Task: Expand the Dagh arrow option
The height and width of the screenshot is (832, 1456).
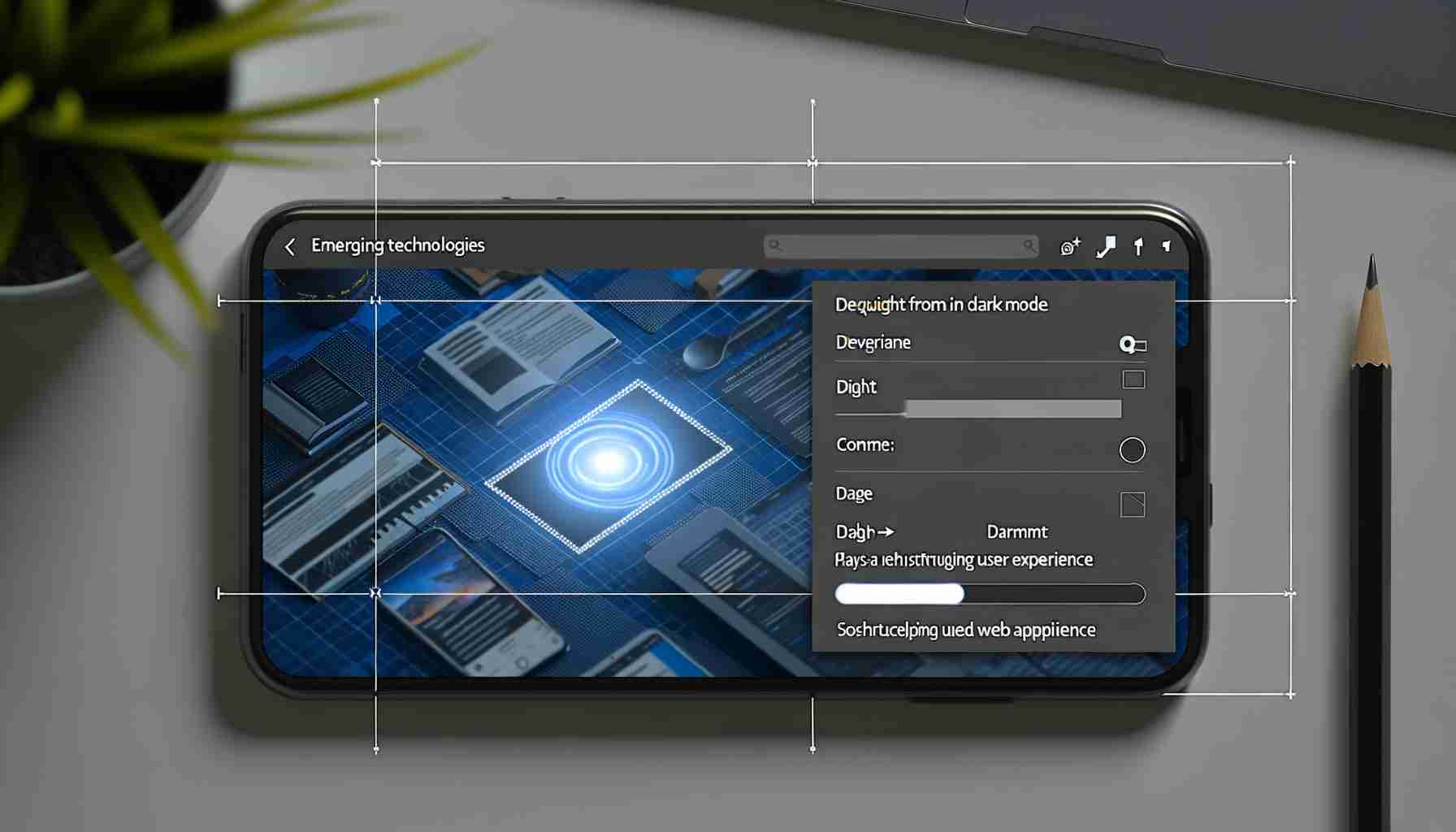Action: [864, 532]
